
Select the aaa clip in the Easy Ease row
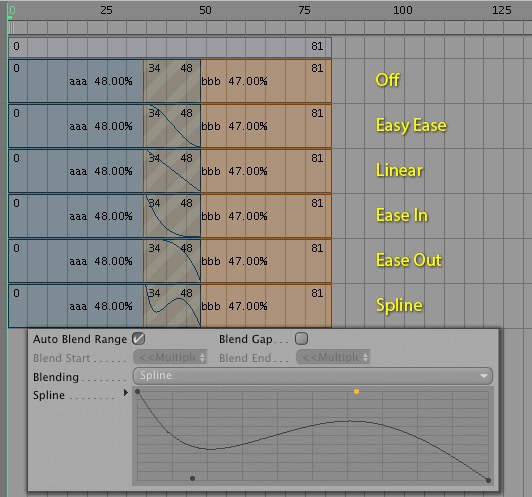(x=76, y=126)
